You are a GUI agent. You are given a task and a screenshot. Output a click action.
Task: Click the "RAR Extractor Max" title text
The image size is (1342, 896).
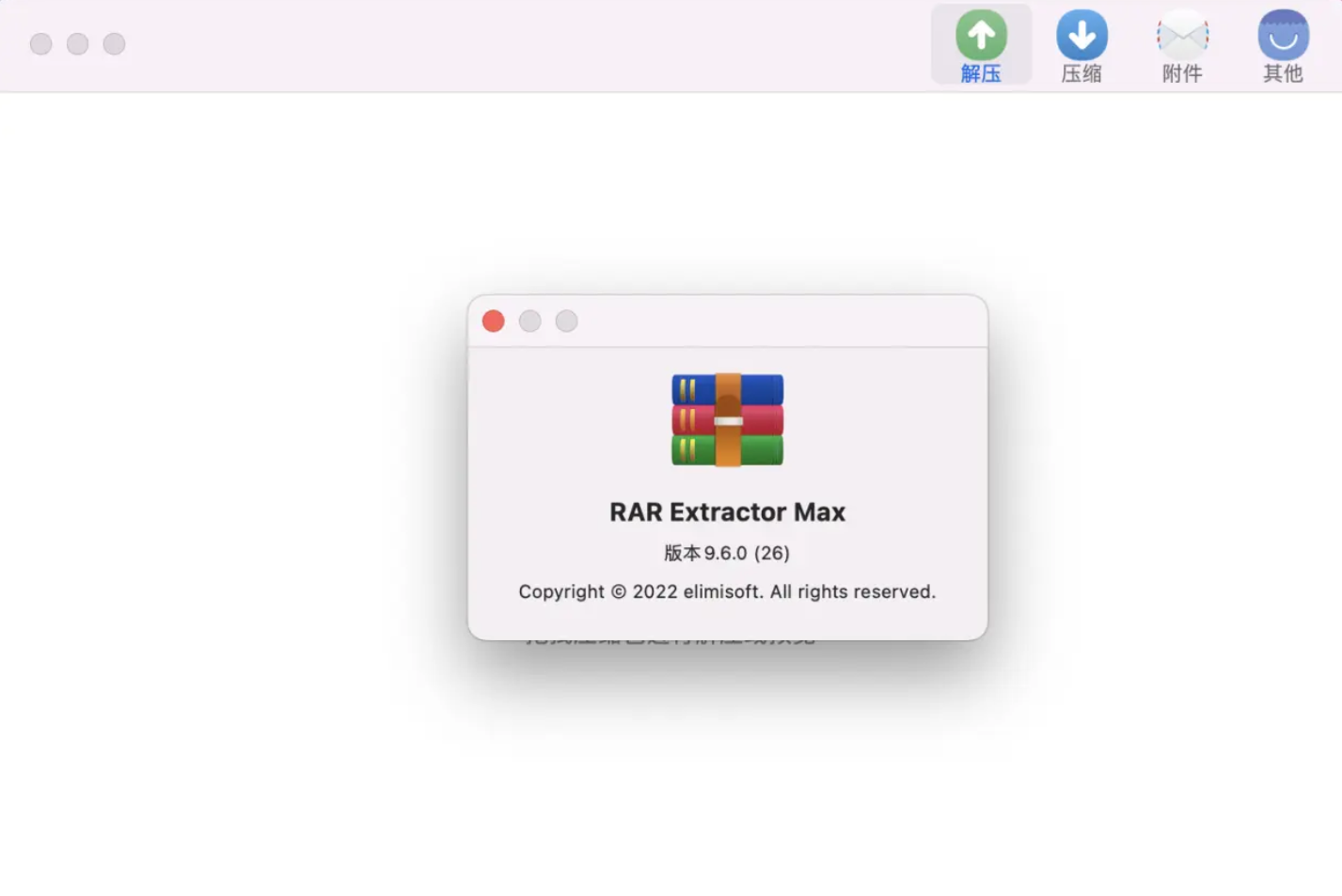tap(727, 511)
